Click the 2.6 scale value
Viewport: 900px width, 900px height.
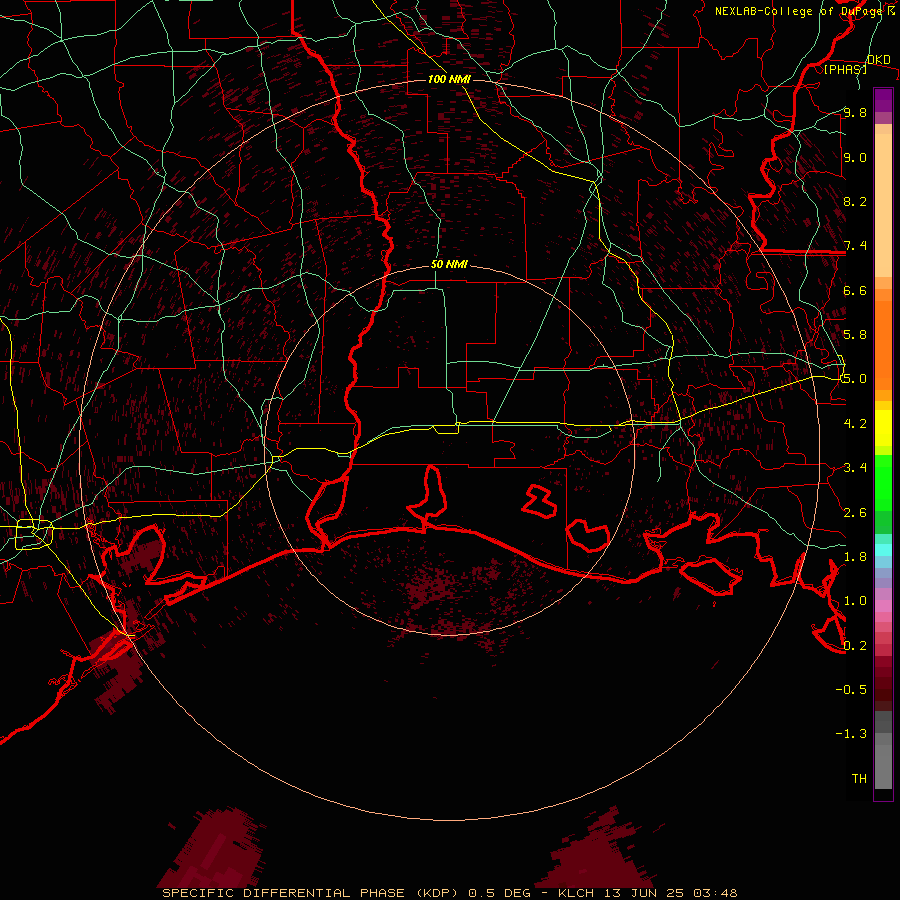(855, 512)
